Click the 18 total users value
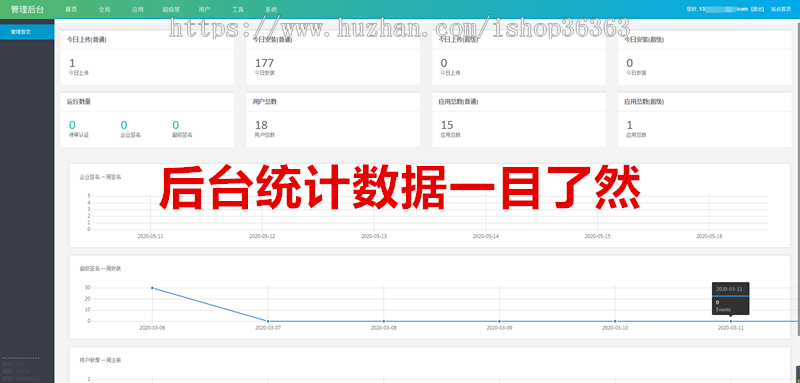 [261, 125]
